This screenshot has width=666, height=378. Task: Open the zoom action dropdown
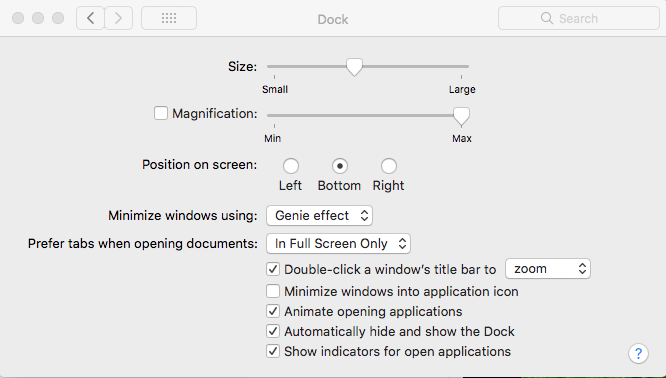pos(547,269)
